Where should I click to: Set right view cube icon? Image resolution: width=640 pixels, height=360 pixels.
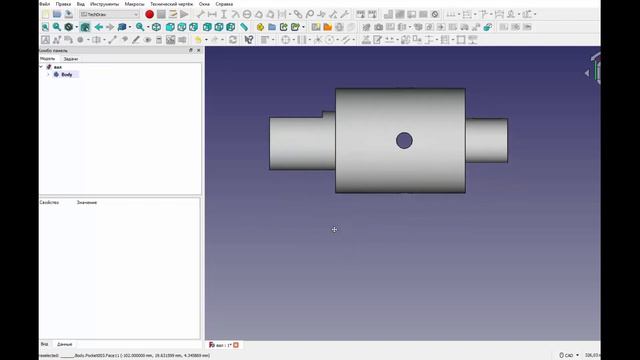click(x=193, y=27)
